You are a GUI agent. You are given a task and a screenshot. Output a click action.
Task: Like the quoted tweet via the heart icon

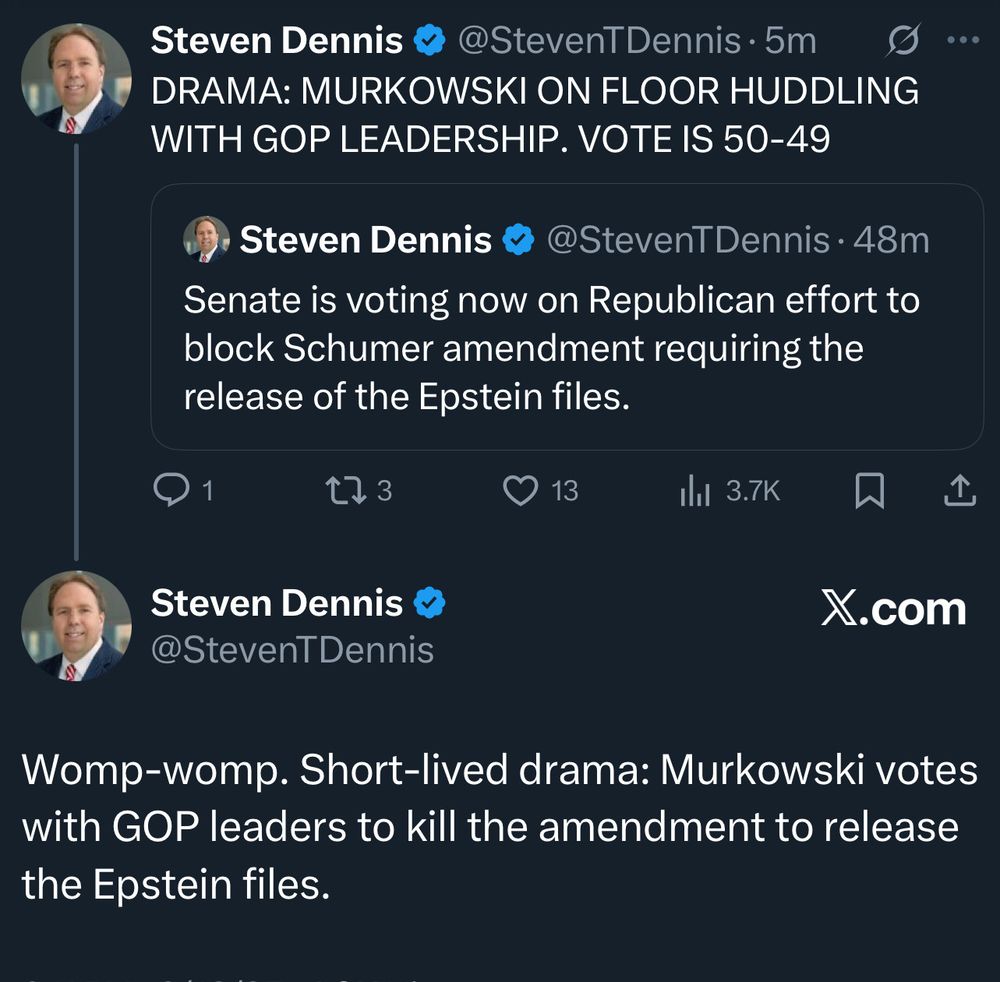click(x=520, y=489)
